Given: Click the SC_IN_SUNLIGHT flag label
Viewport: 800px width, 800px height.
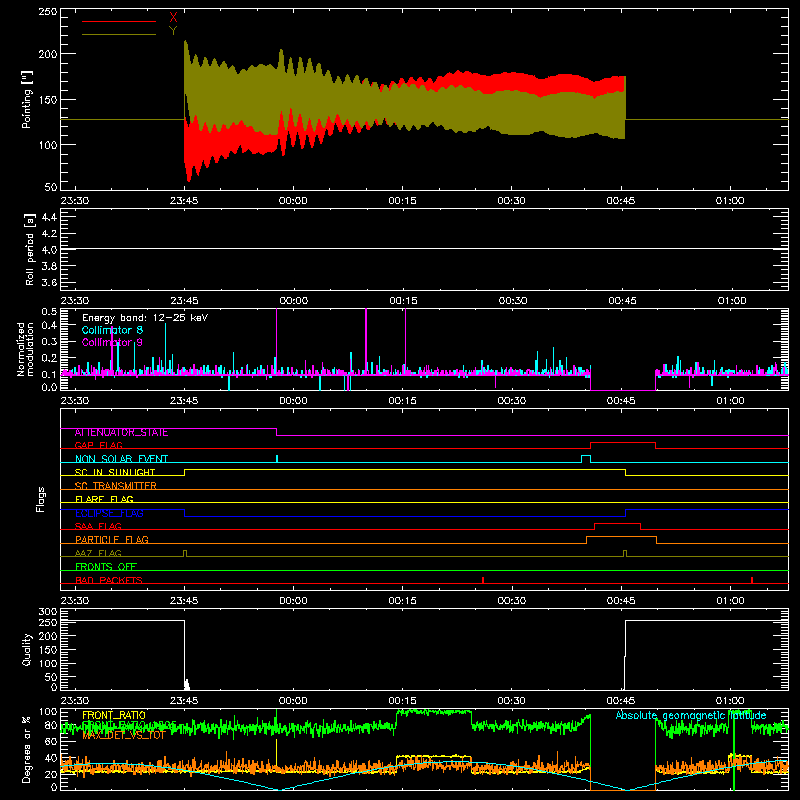Looking at the screenshot, I should click(115, 472).
